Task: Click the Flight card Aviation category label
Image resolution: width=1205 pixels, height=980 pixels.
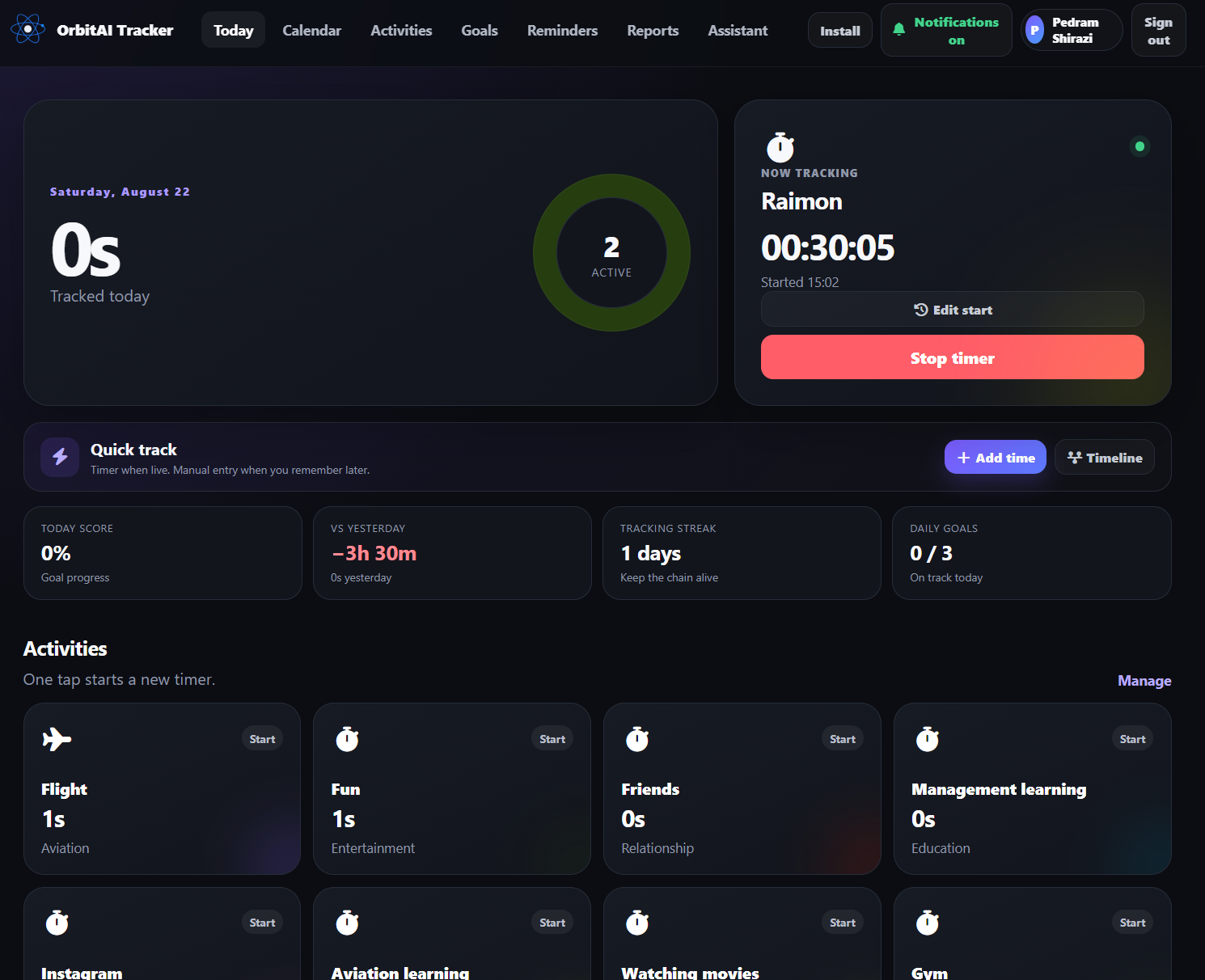Action: tap(66, 848)
